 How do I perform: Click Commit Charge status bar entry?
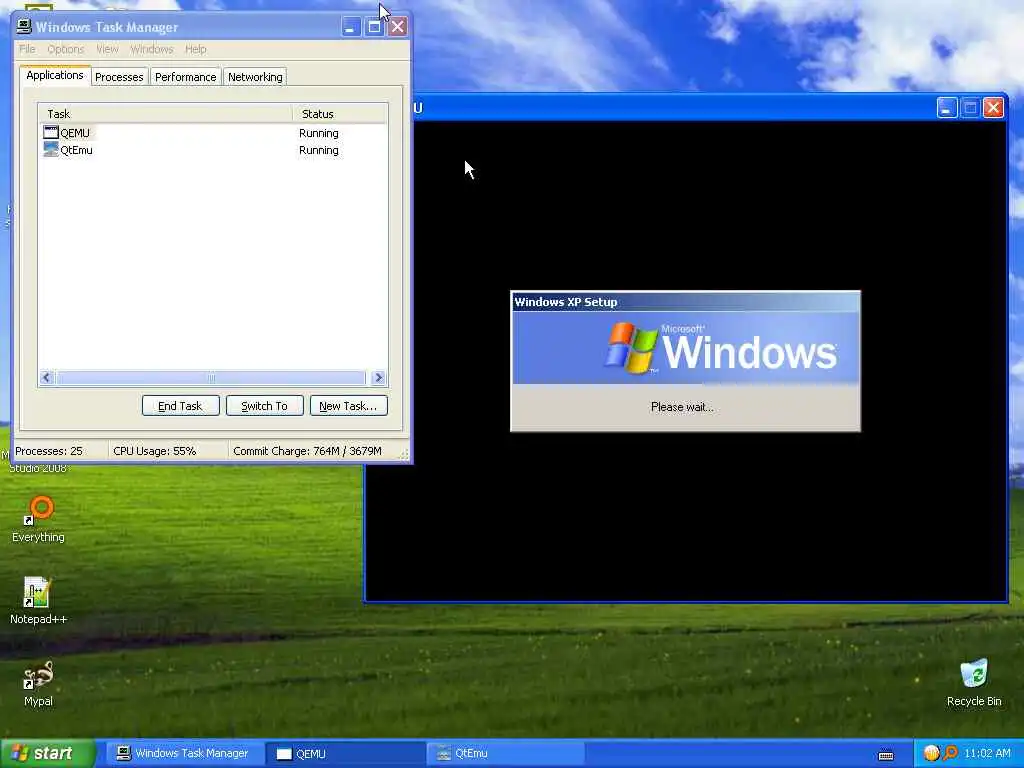(x=307, y=451)
